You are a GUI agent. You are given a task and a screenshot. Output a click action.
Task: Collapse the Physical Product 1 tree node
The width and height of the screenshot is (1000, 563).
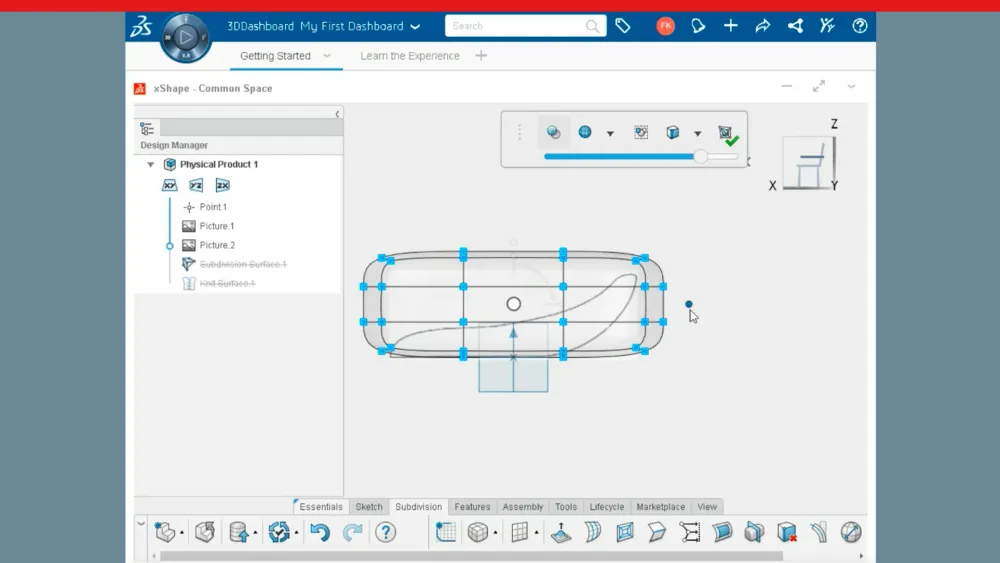pos(151,165)
